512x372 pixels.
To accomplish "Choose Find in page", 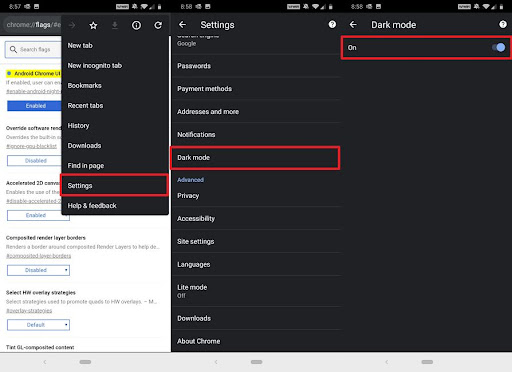I will (115, 165).
